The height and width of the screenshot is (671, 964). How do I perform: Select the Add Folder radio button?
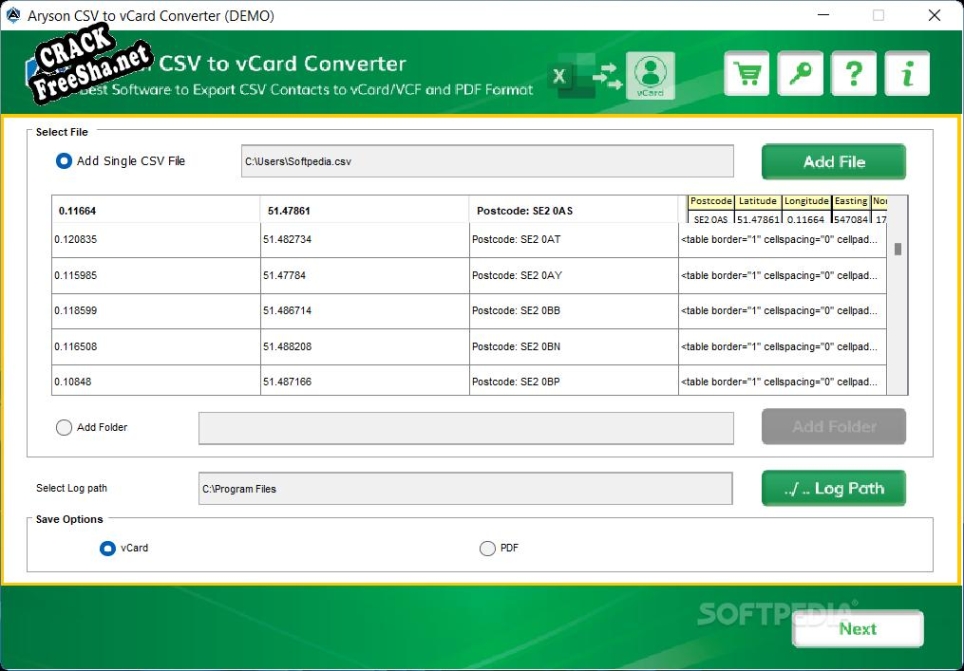tap(64, 427)
